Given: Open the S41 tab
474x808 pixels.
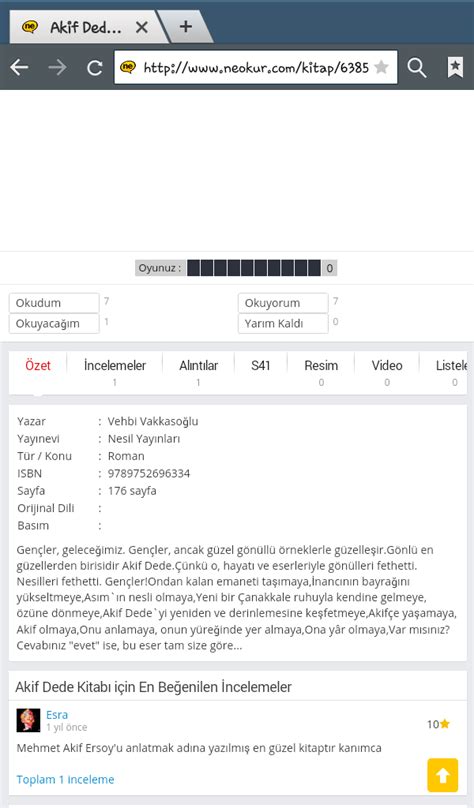Looking at the screenshot, I should coord(261,366).
